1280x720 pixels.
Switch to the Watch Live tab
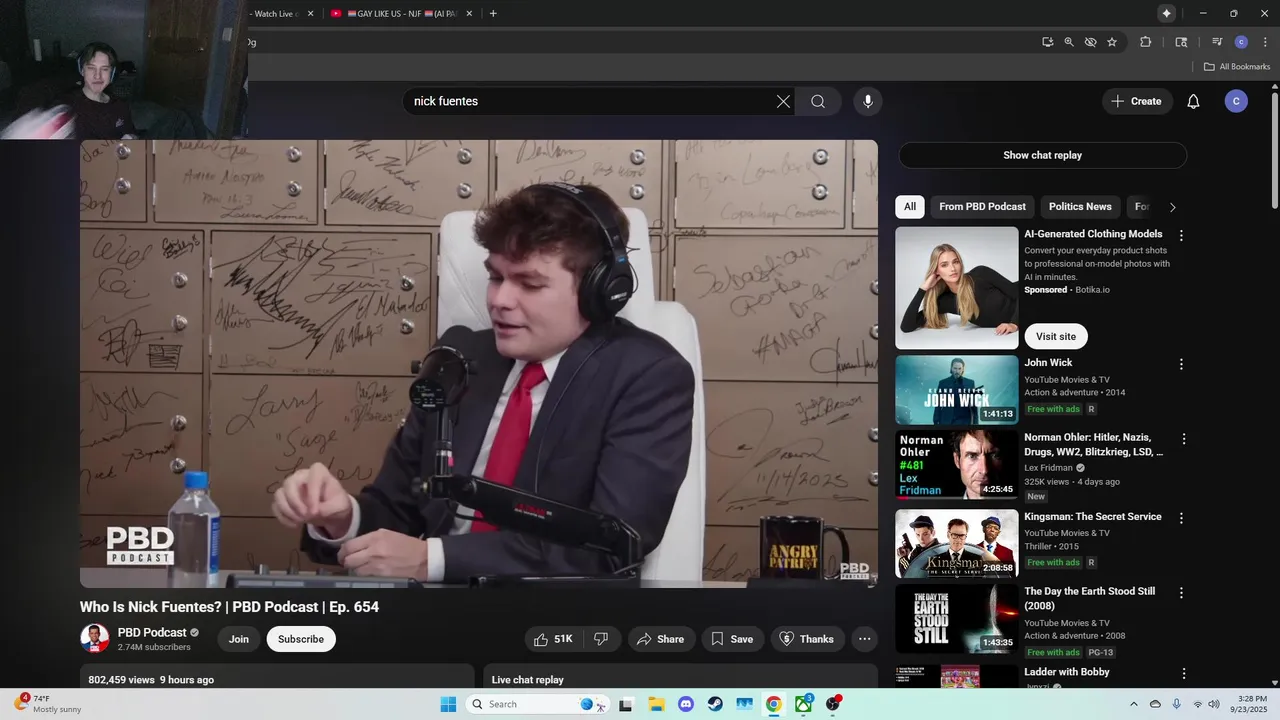click(x=275, y=14)
